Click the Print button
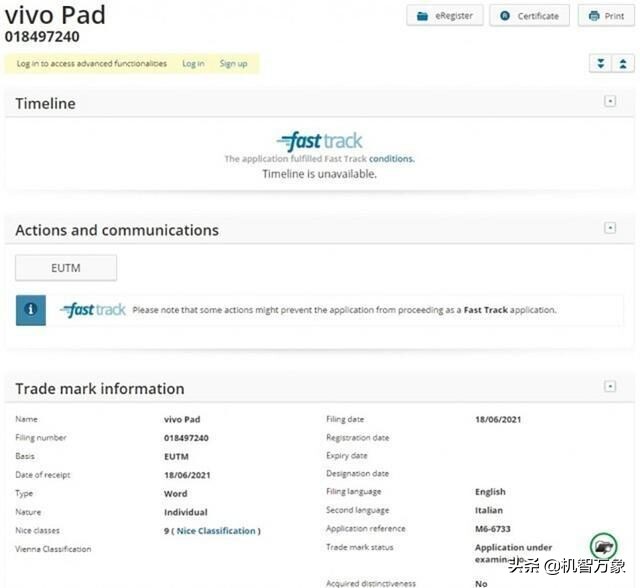 point(606,16)
